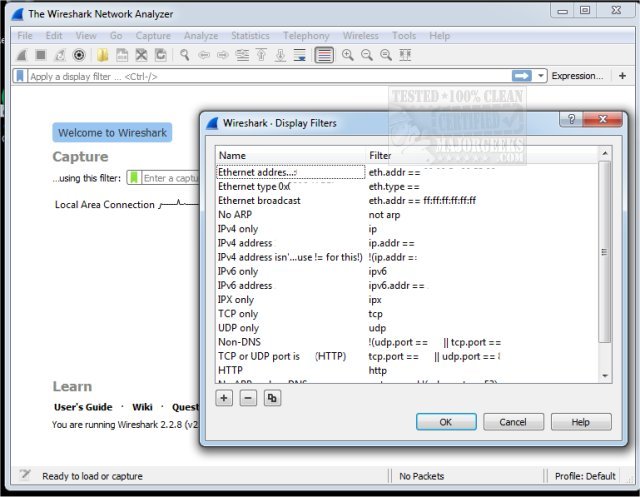
Task: Click the stop capture square icon
Action: 40,55
